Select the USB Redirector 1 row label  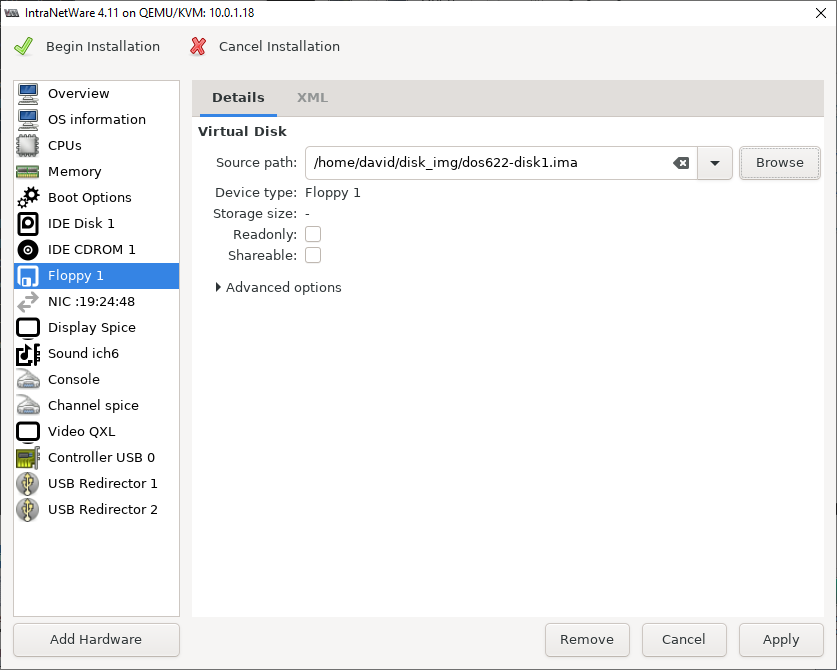pyautogui.click(x=102, y=484)
